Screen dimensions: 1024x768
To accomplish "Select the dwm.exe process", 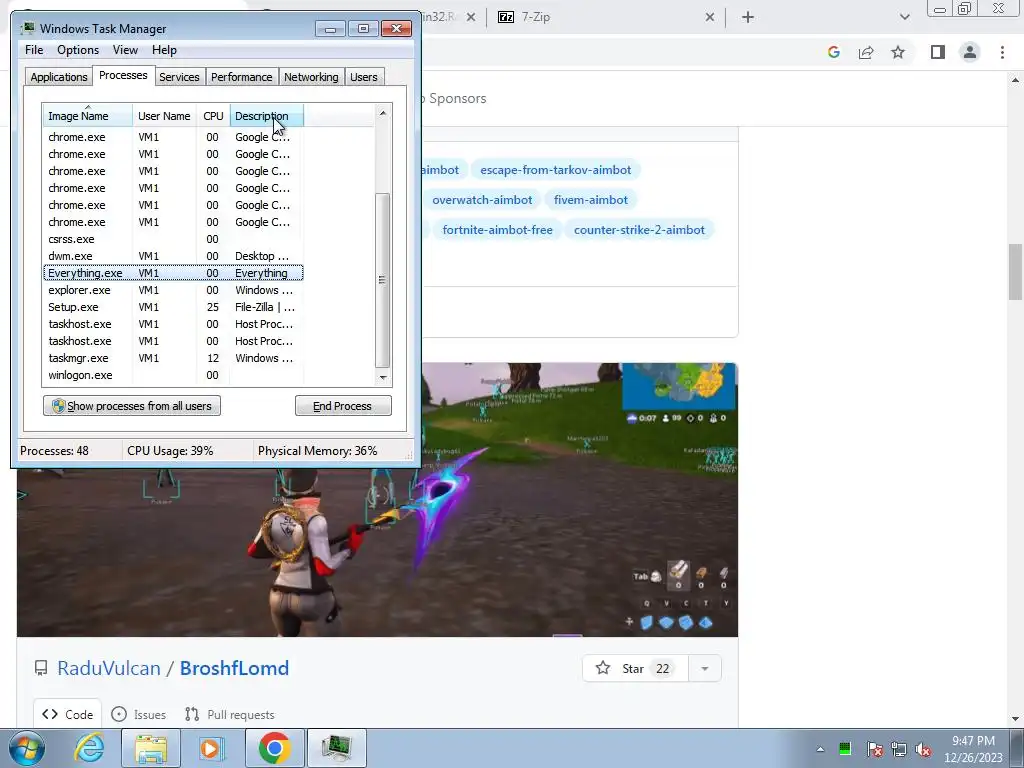I will (x=173, y=256).
